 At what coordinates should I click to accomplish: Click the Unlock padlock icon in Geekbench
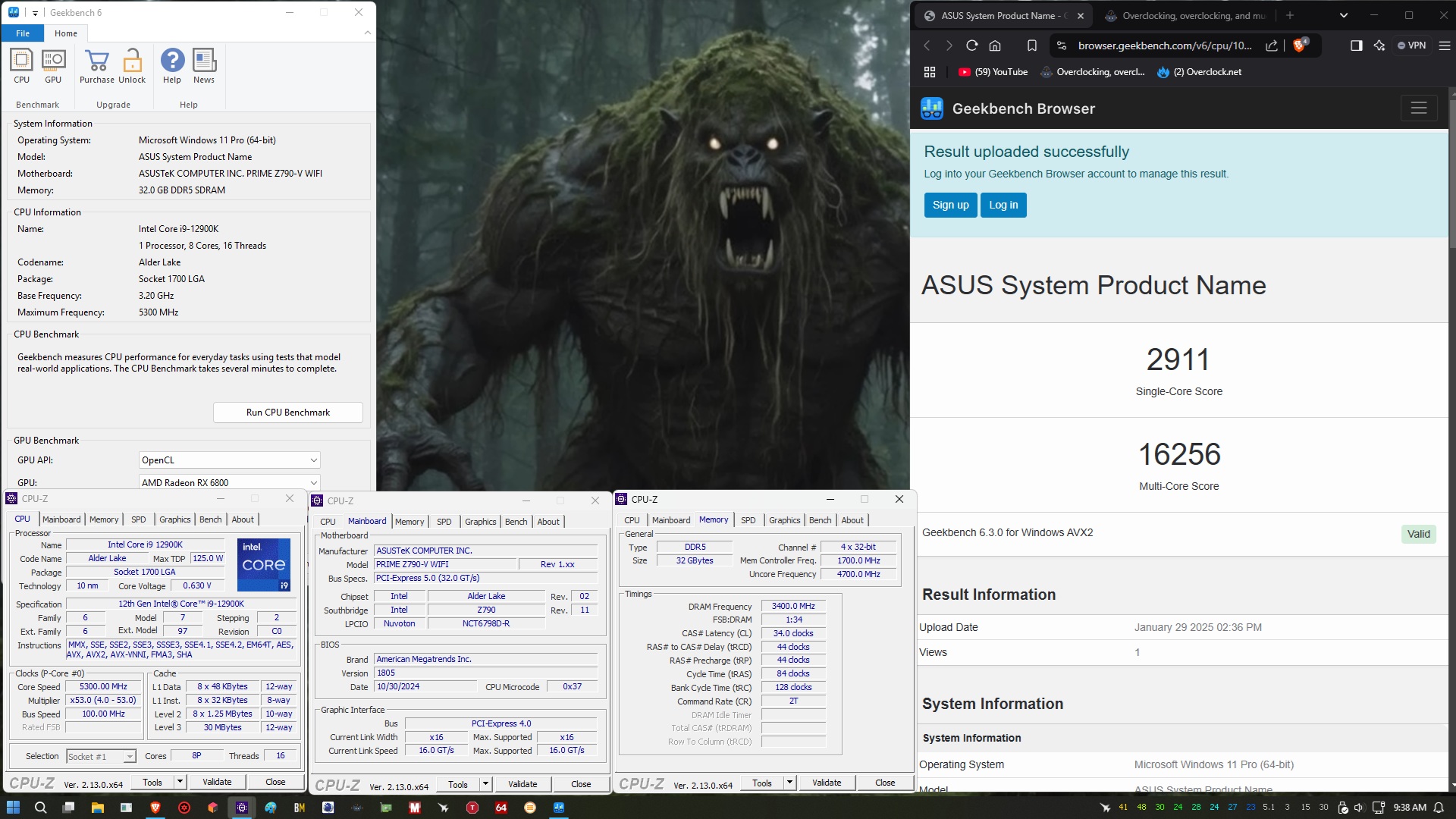coord(132,66)
